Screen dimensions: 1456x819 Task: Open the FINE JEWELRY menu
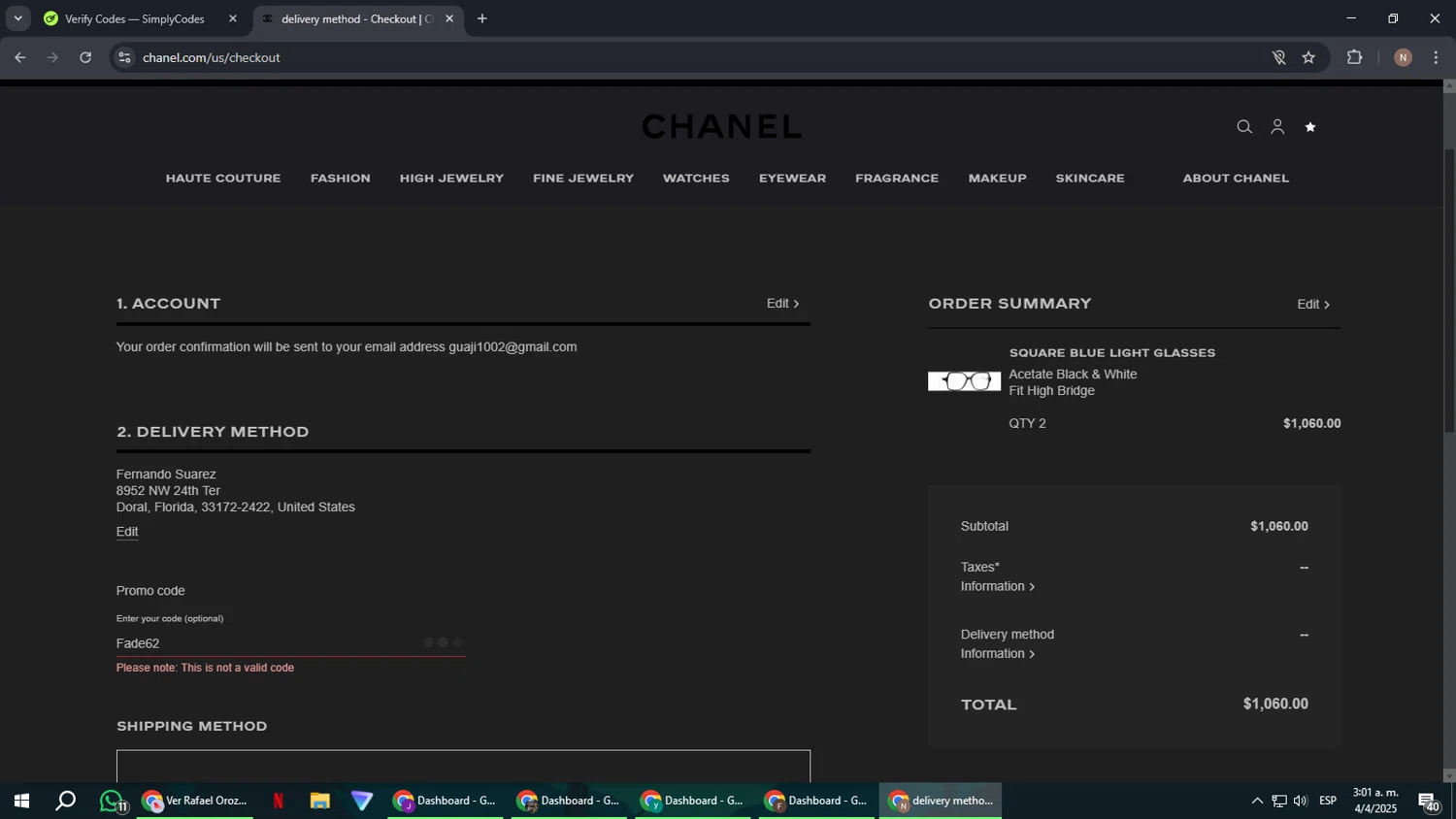[583, 179]
